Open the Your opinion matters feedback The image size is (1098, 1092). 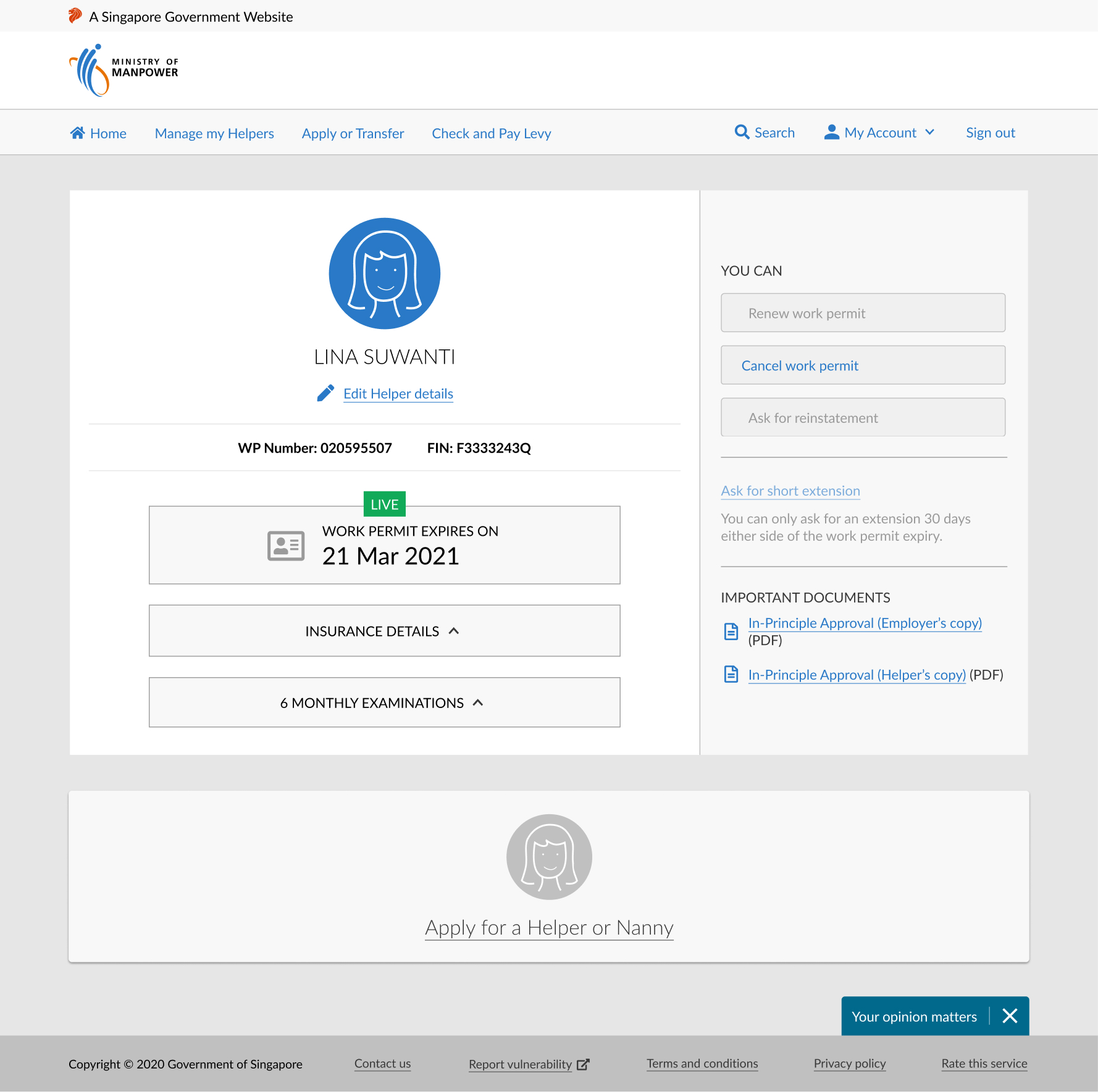(x=914, y=1017)
